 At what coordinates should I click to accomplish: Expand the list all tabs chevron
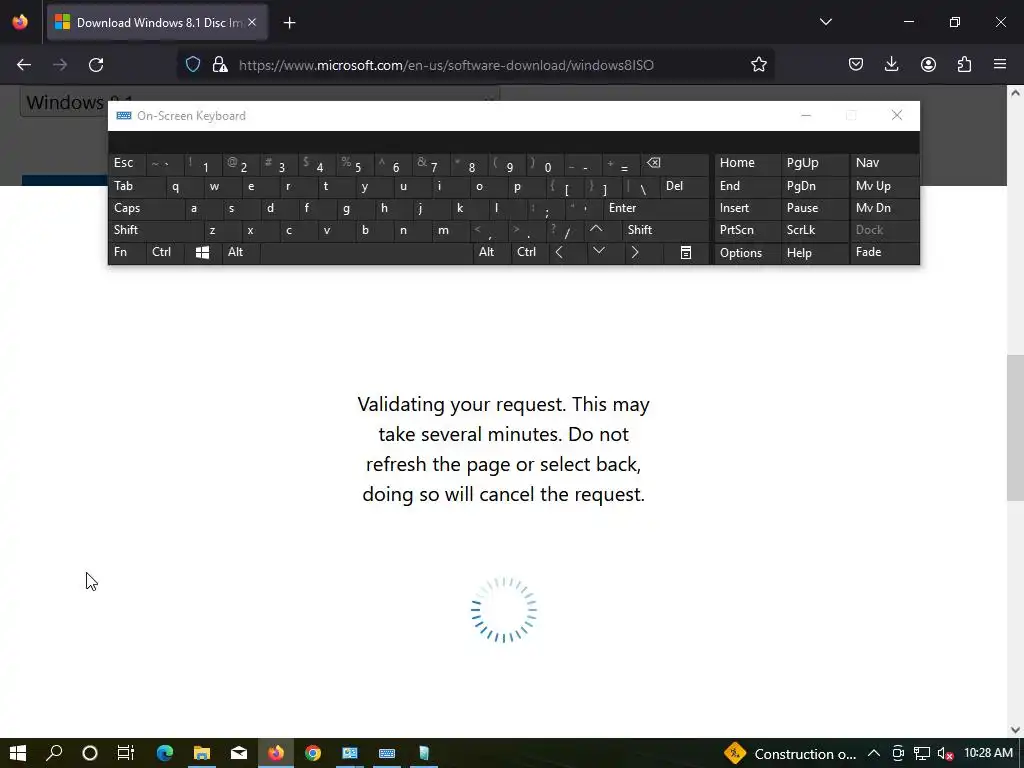tap(825, 22)
